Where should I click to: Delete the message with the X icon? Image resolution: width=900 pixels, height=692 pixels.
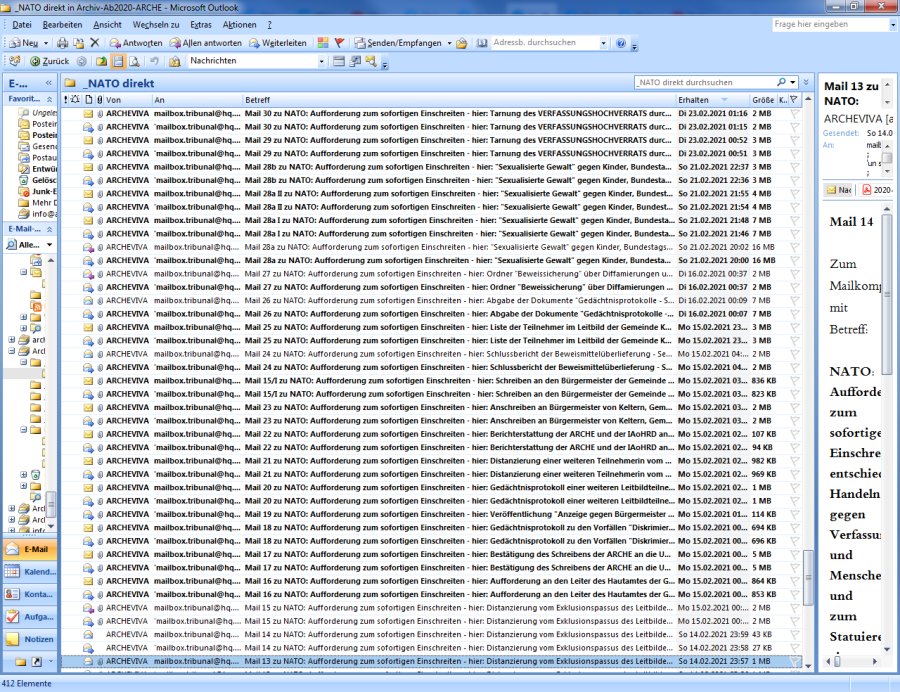tap(95, 43)
